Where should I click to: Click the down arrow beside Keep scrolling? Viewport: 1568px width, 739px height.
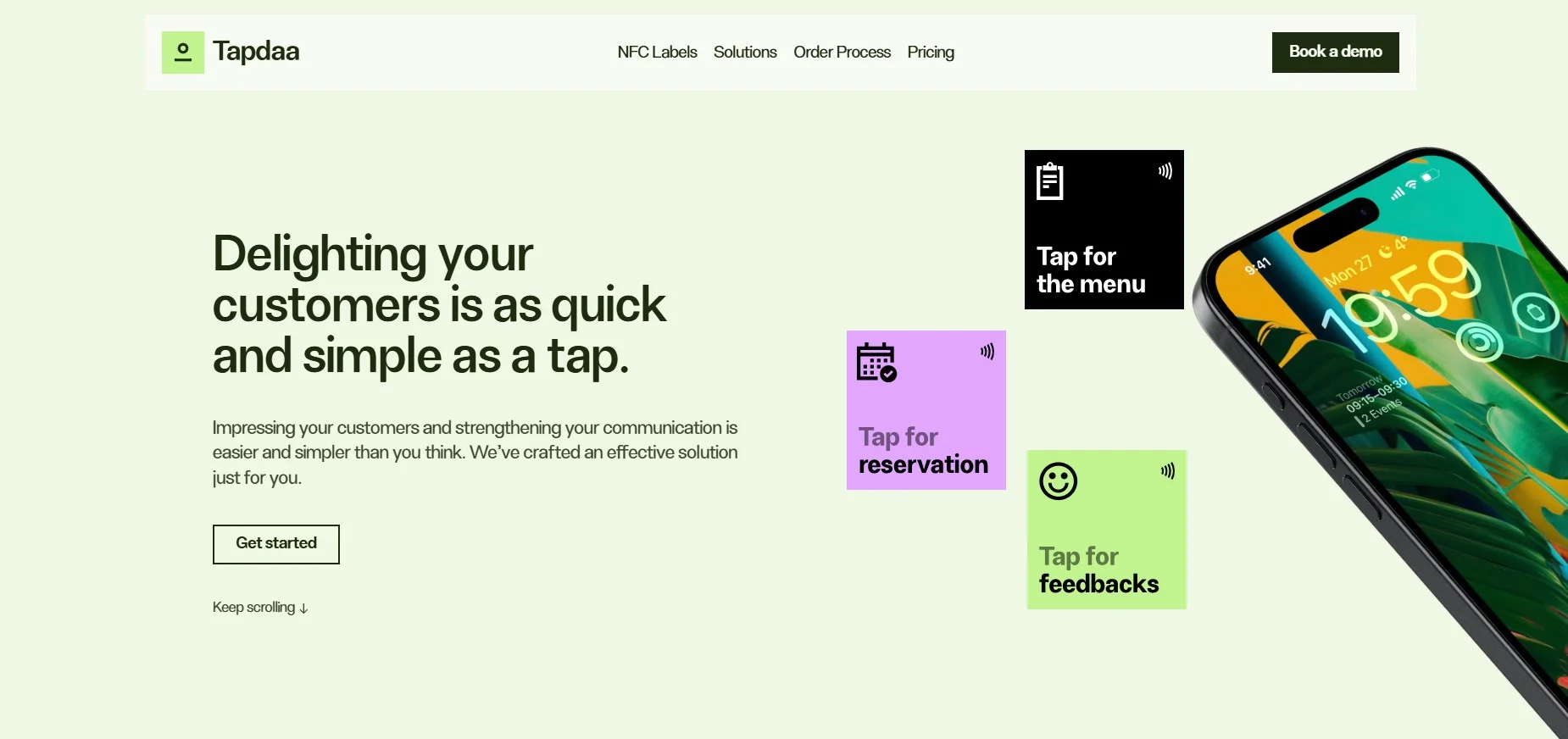pyautogui.click(x=303, y=608)
